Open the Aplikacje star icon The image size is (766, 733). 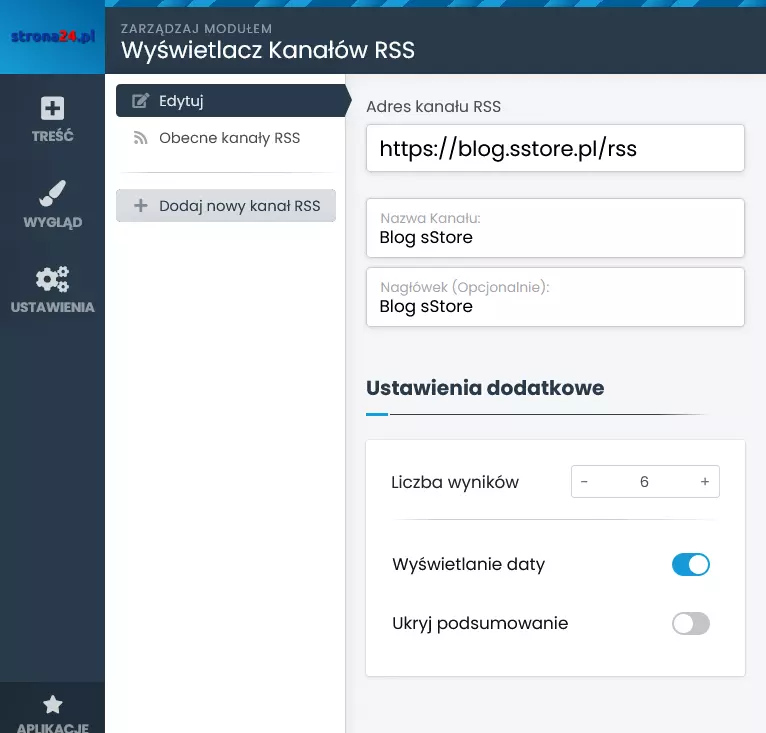tap(52, 705)
